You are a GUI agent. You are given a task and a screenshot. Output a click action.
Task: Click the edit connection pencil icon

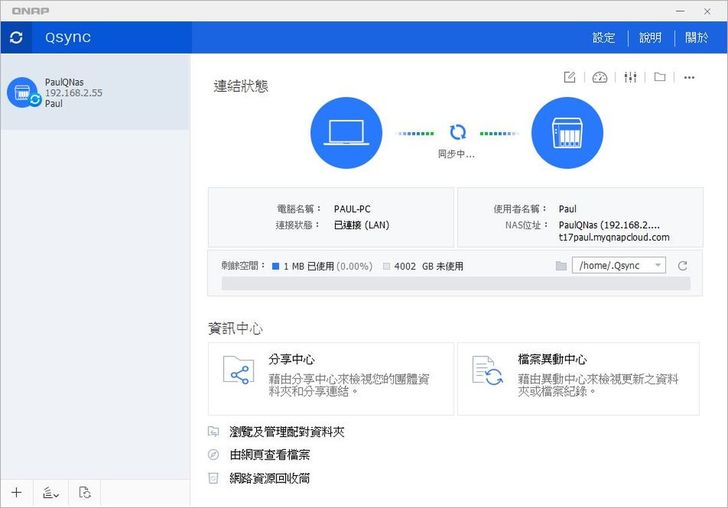tap(570, 77)
